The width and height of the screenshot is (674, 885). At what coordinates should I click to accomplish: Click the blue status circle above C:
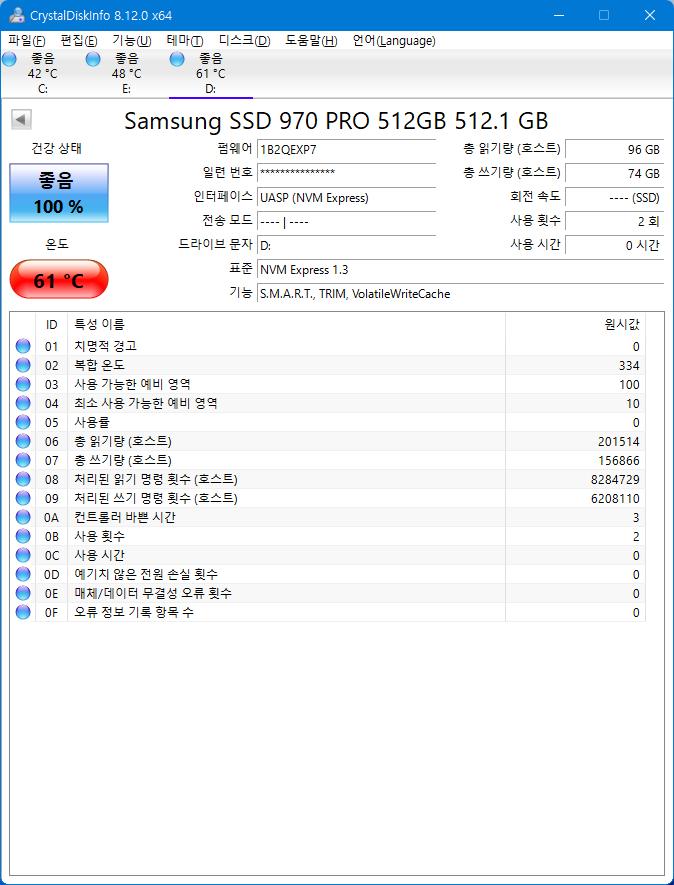point(10,59)
